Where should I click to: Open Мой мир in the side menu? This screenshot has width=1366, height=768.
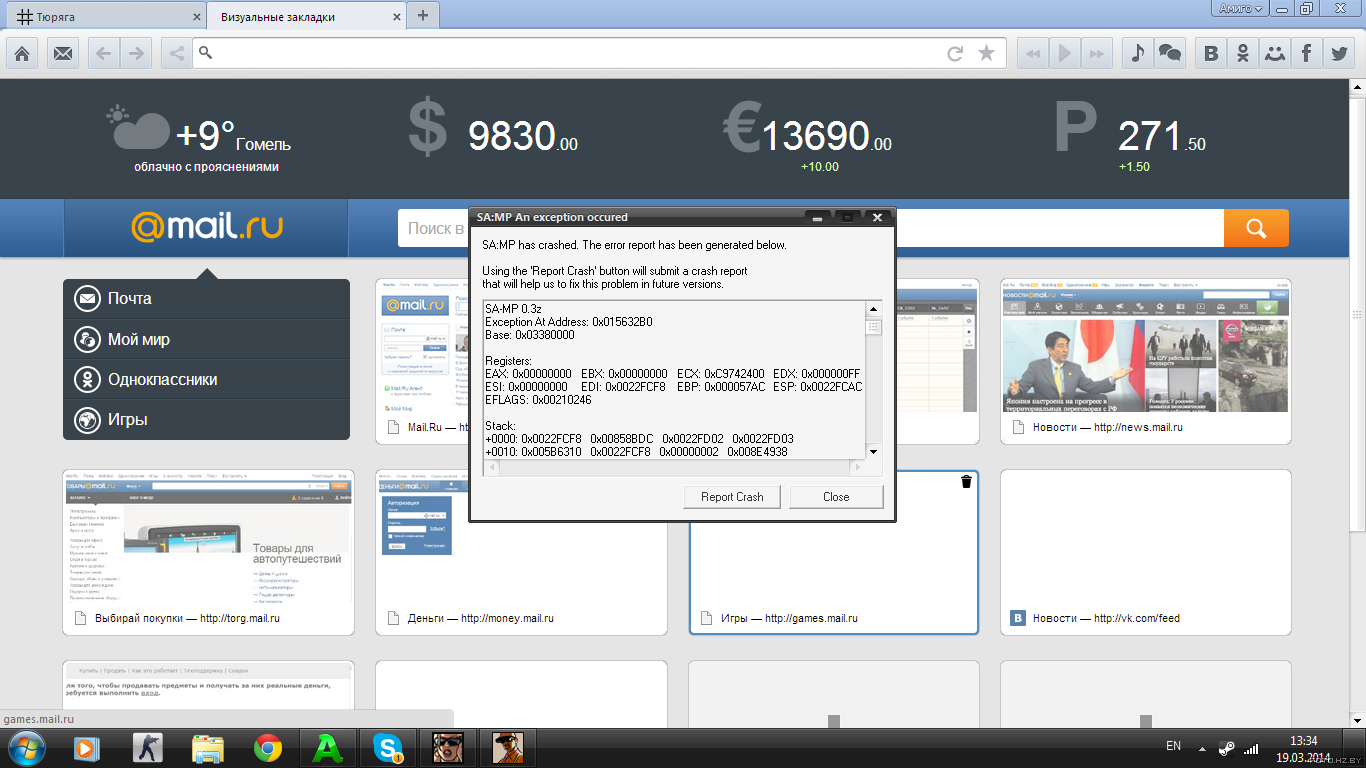(x=206, y=339)
